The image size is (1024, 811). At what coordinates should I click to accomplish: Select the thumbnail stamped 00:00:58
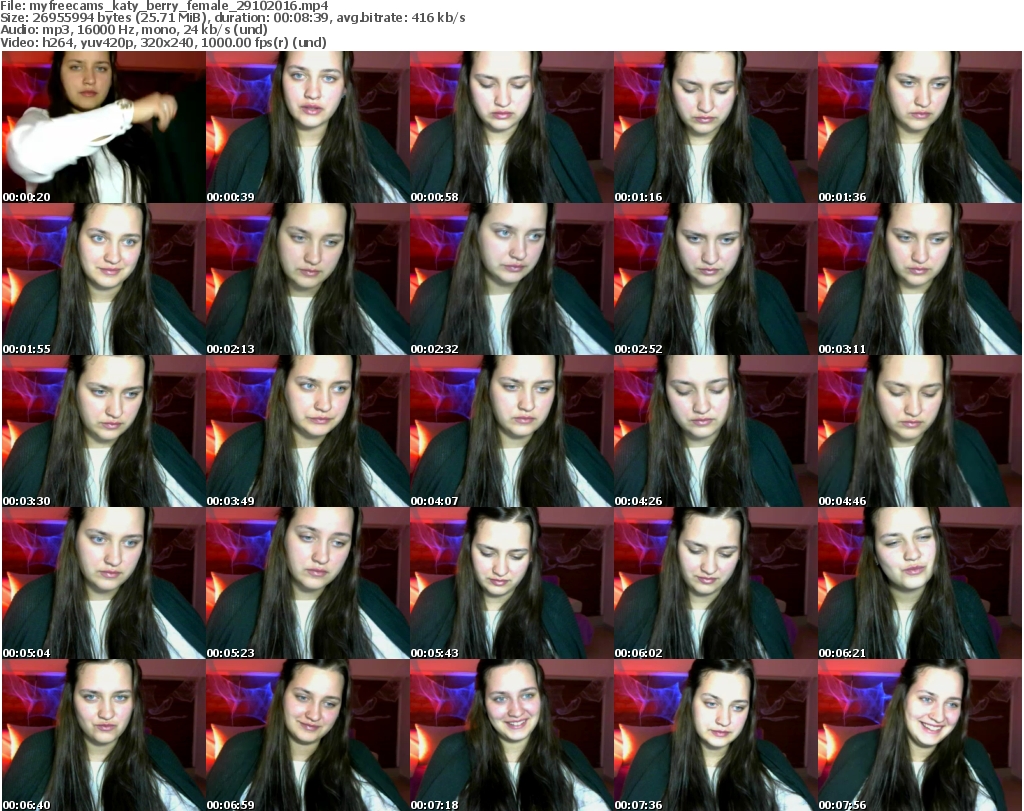(511, 127)
